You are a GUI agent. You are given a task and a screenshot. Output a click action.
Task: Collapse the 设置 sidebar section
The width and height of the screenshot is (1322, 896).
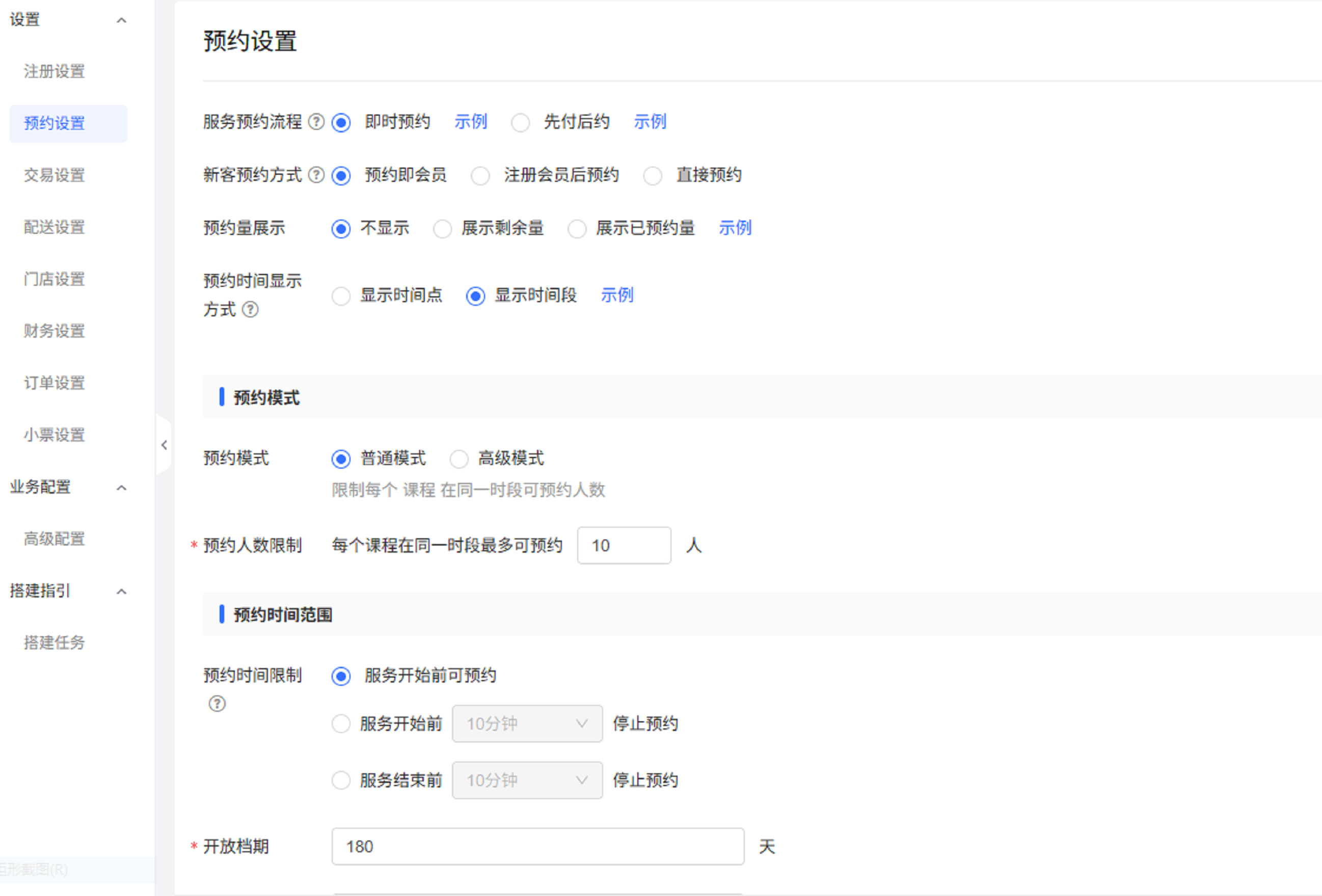click(x=121, y=20)
